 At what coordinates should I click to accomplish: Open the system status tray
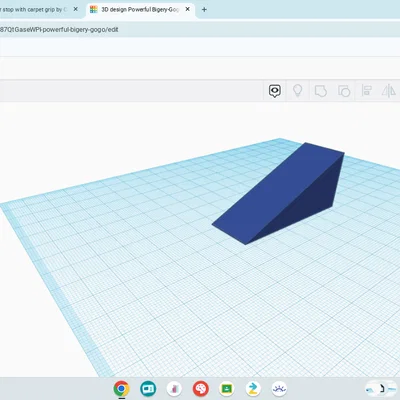(x=381, y=389)
